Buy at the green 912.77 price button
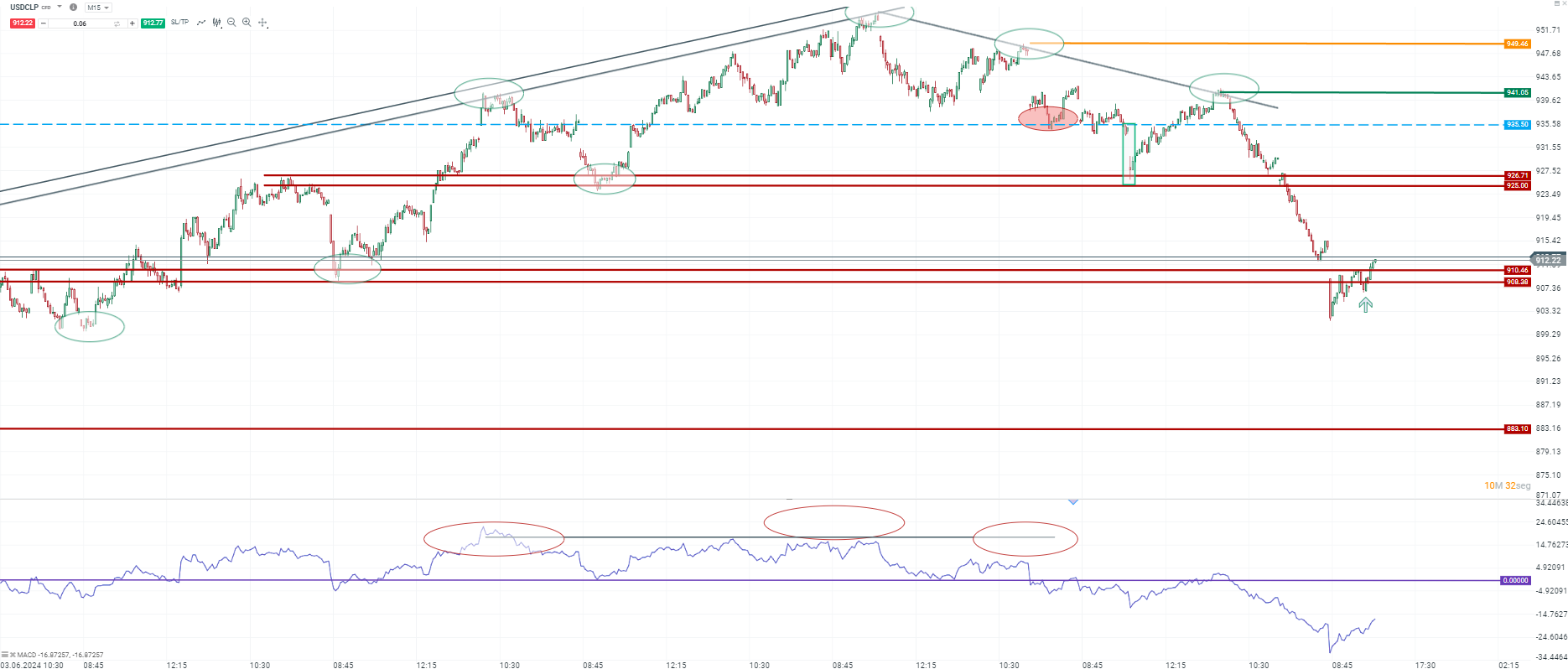Image resolution: width=1568 pixels, height=669 pixels. tap(153, 23)
